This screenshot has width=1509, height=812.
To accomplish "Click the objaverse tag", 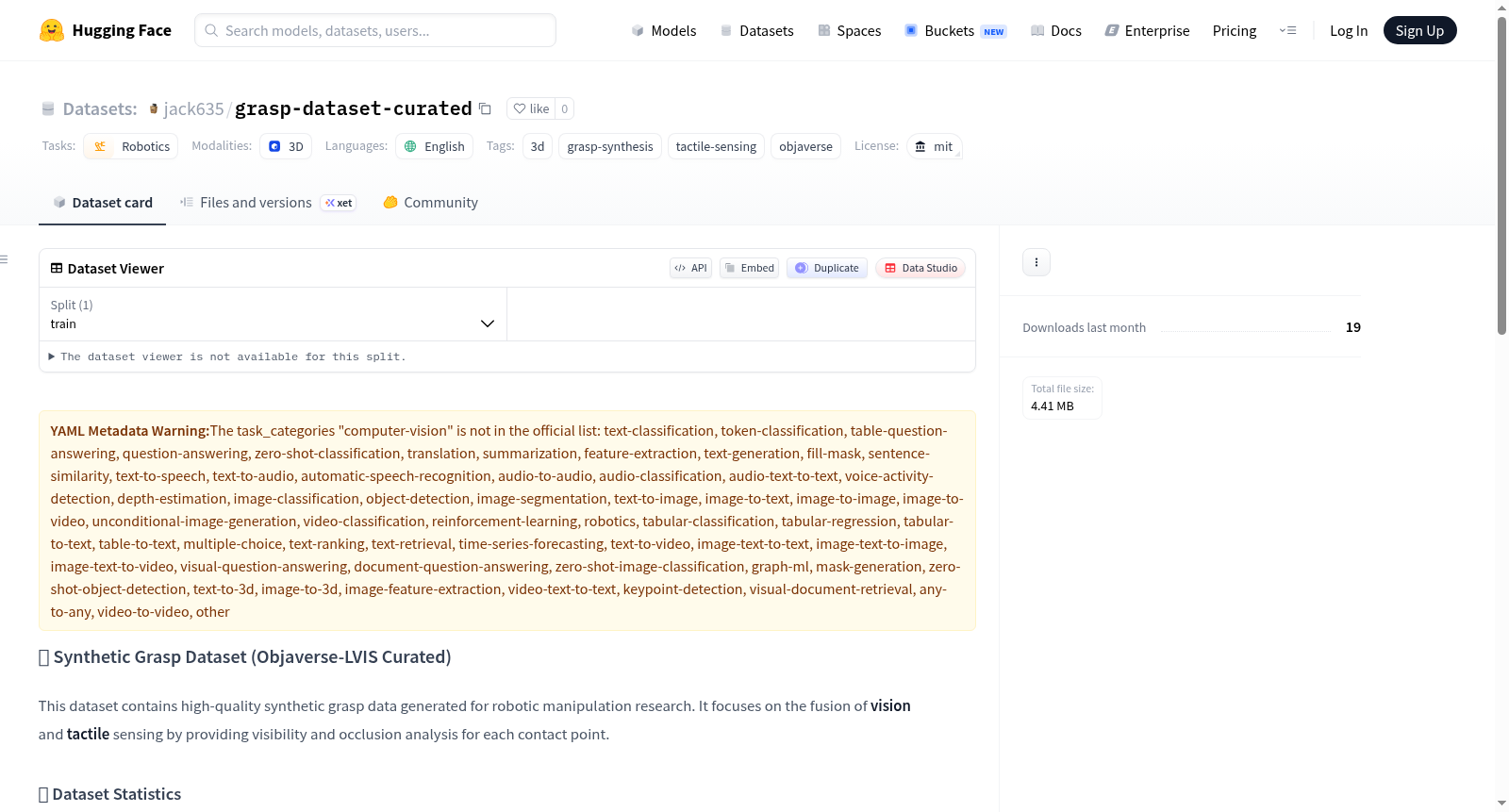I will point(805,146).
